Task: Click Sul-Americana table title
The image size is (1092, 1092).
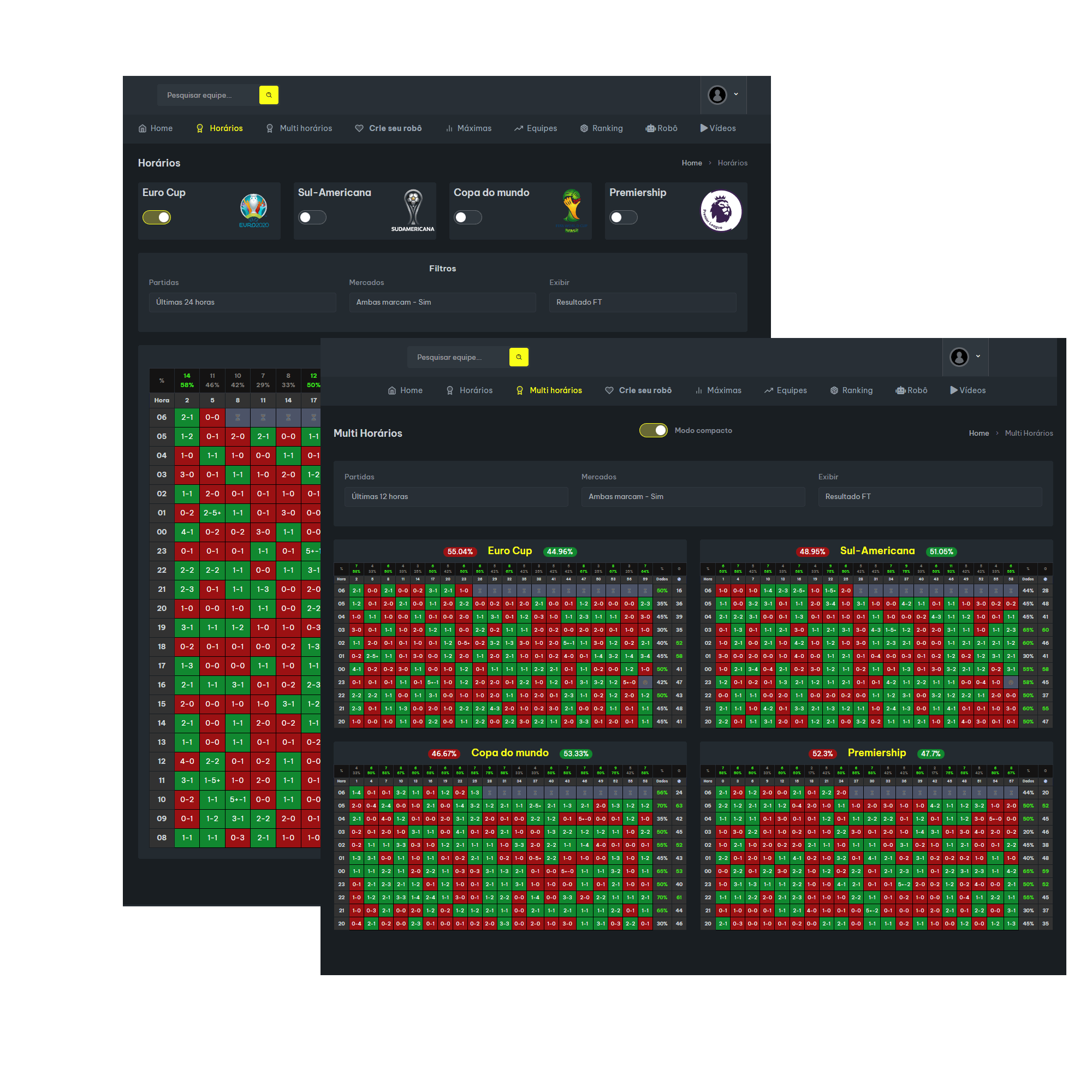Action: pos(877,551)
